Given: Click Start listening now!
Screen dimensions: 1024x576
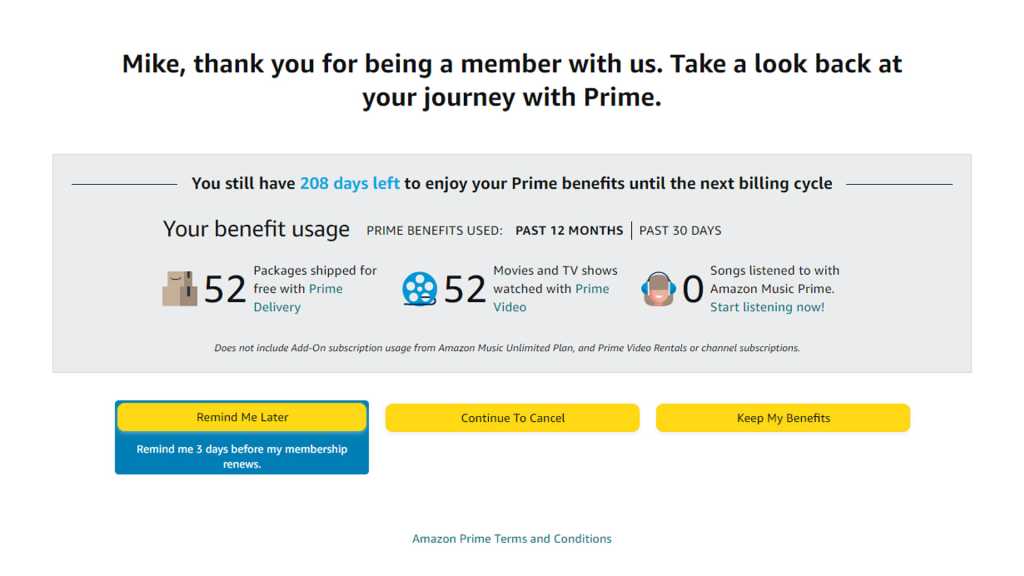Looking at the screenshot, I should (766, 307).
